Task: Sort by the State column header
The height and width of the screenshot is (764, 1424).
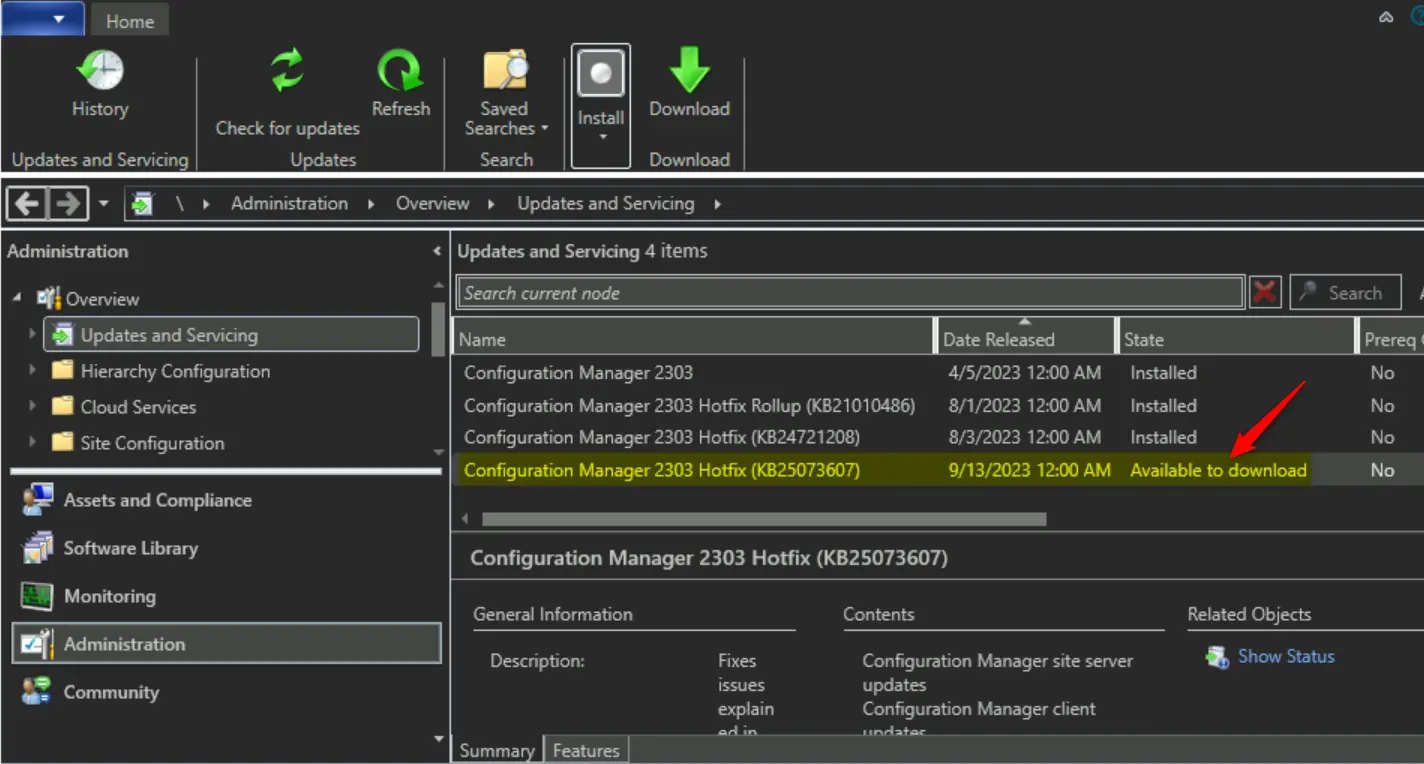Action: point(1236,339)
